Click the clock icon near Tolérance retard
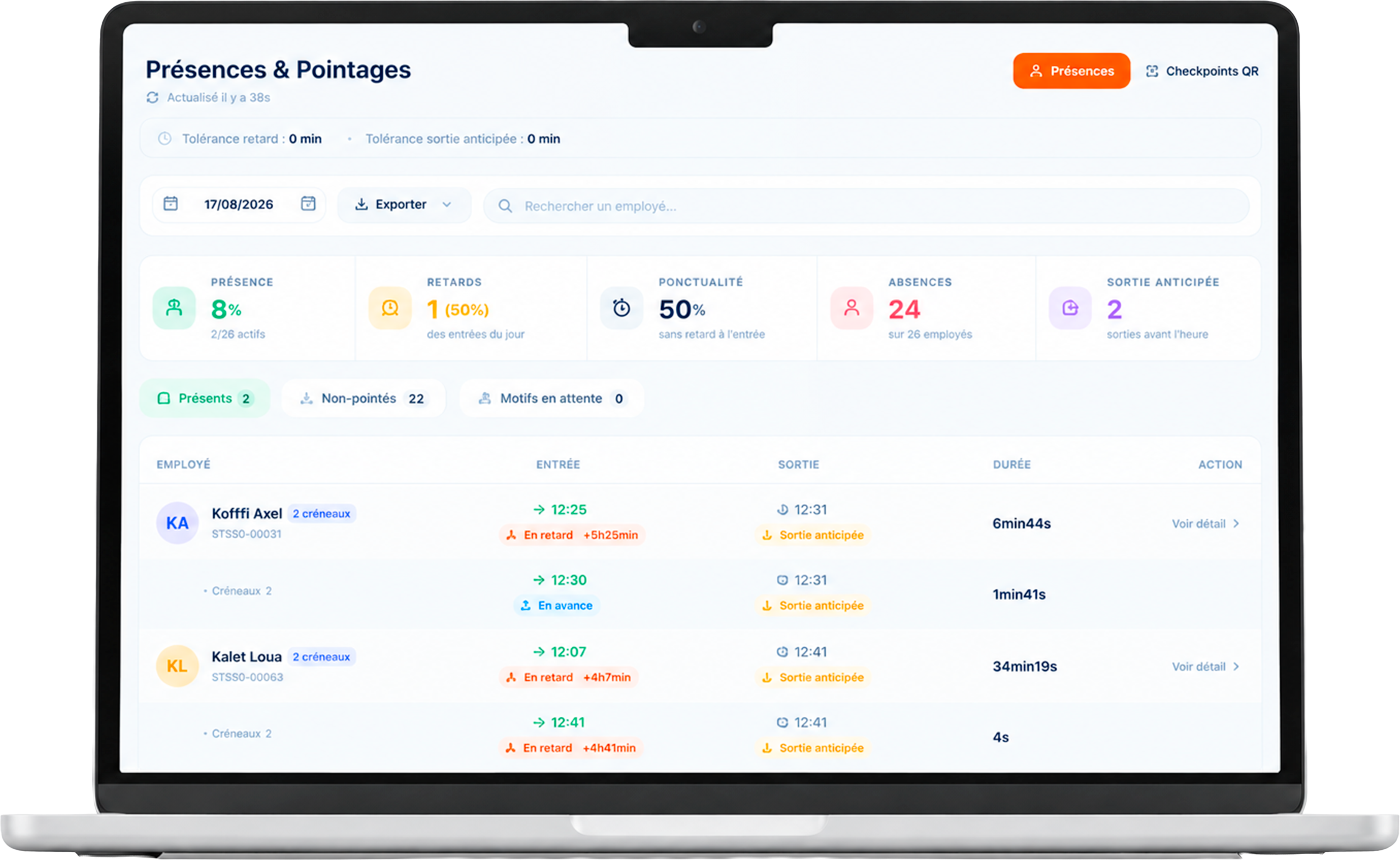 pyautogui.click(x=164, y=139)
